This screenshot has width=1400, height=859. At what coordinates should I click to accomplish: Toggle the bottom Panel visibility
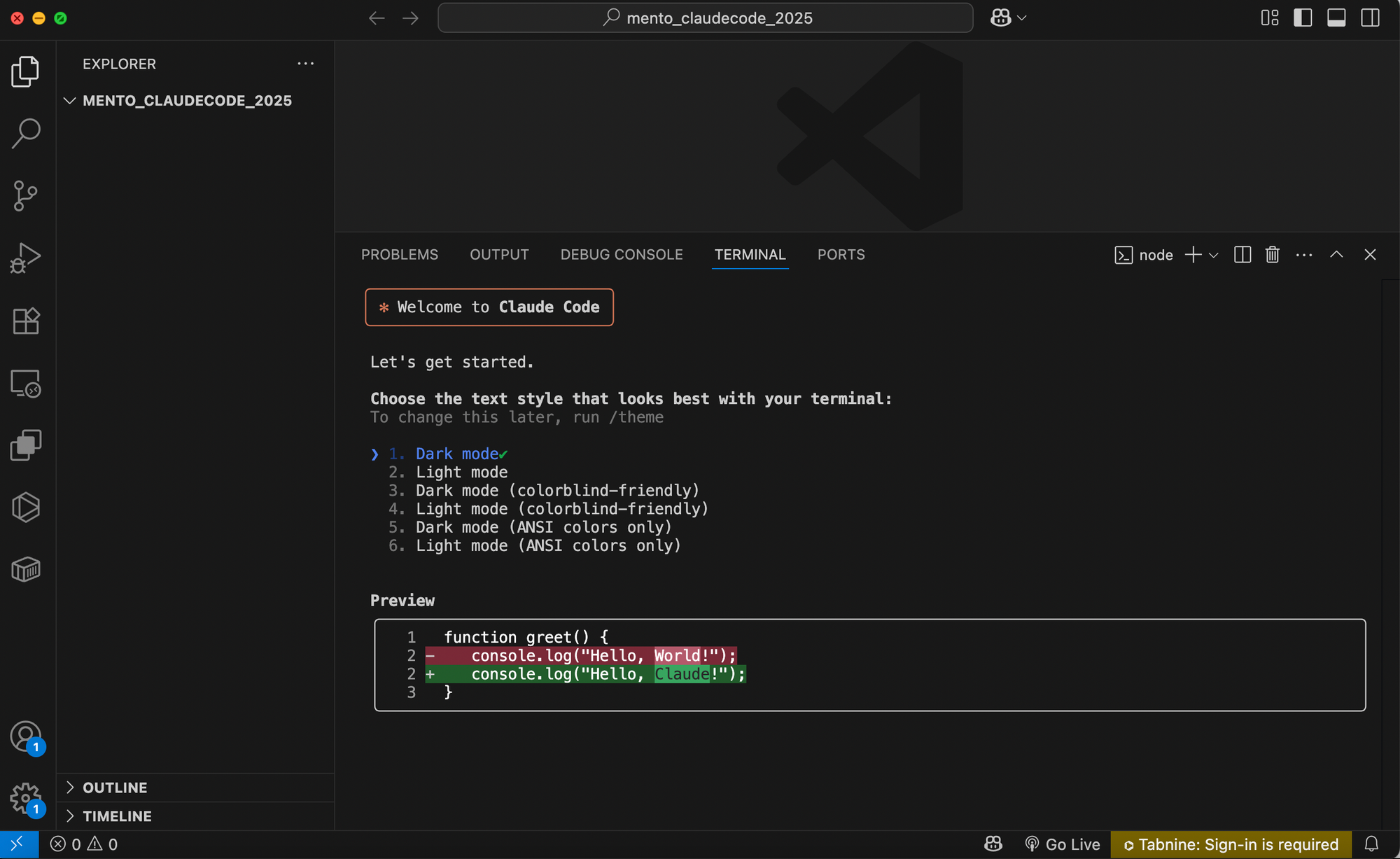click(1336, 18)
